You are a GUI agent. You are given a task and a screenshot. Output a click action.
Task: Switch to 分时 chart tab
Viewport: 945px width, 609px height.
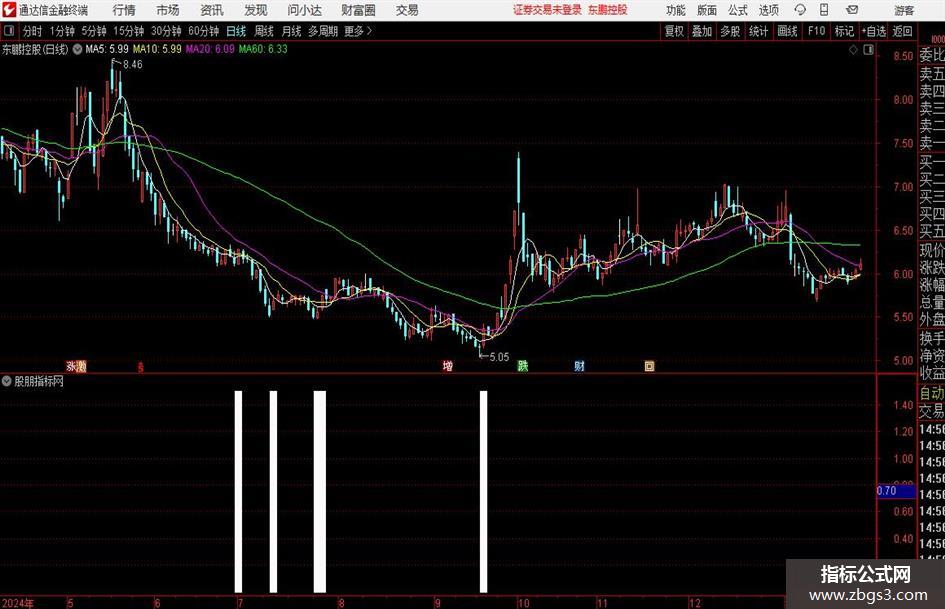click(x=33, y=31)
